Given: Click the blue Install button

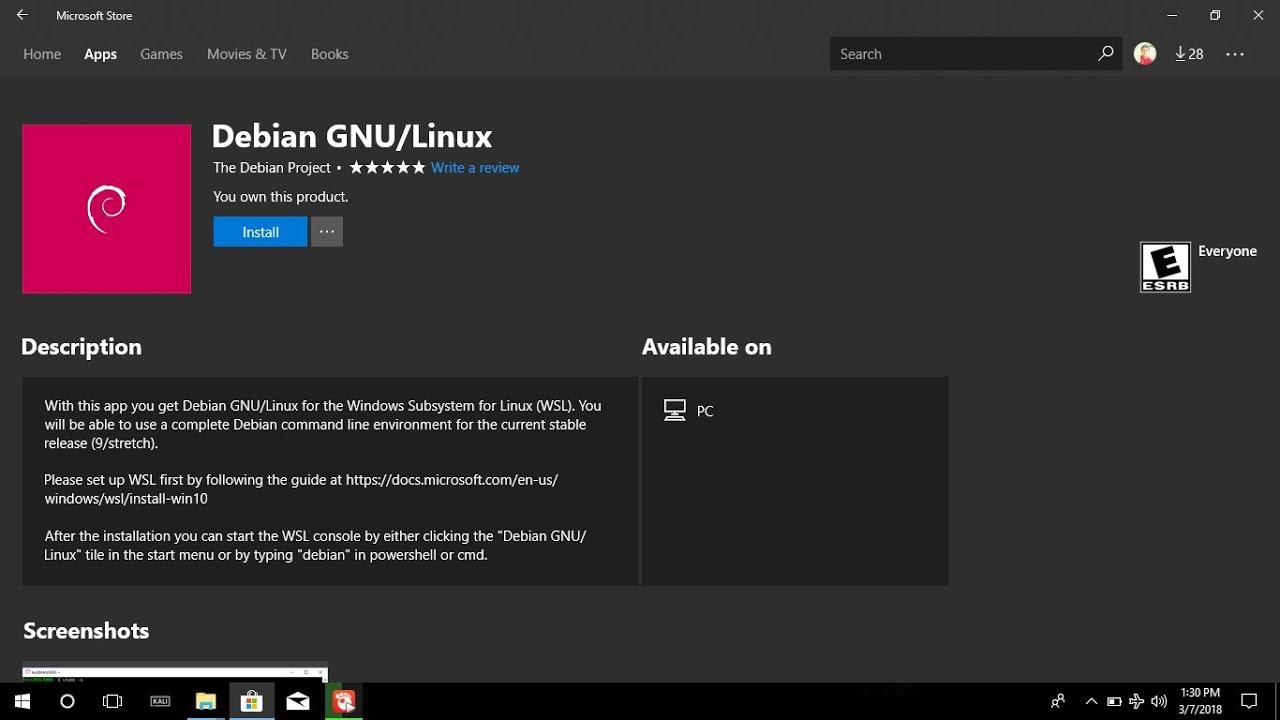Looking at the screenshot, I should 260,232.
